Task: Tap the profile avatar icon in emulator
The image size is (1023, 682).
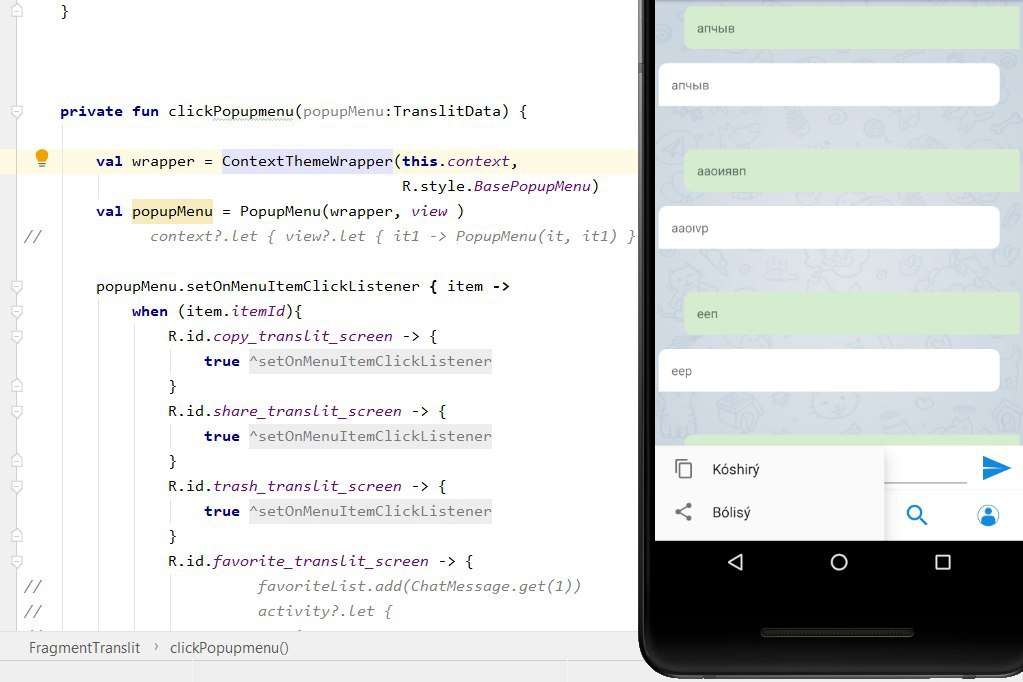Action: [x=988, y=516]
